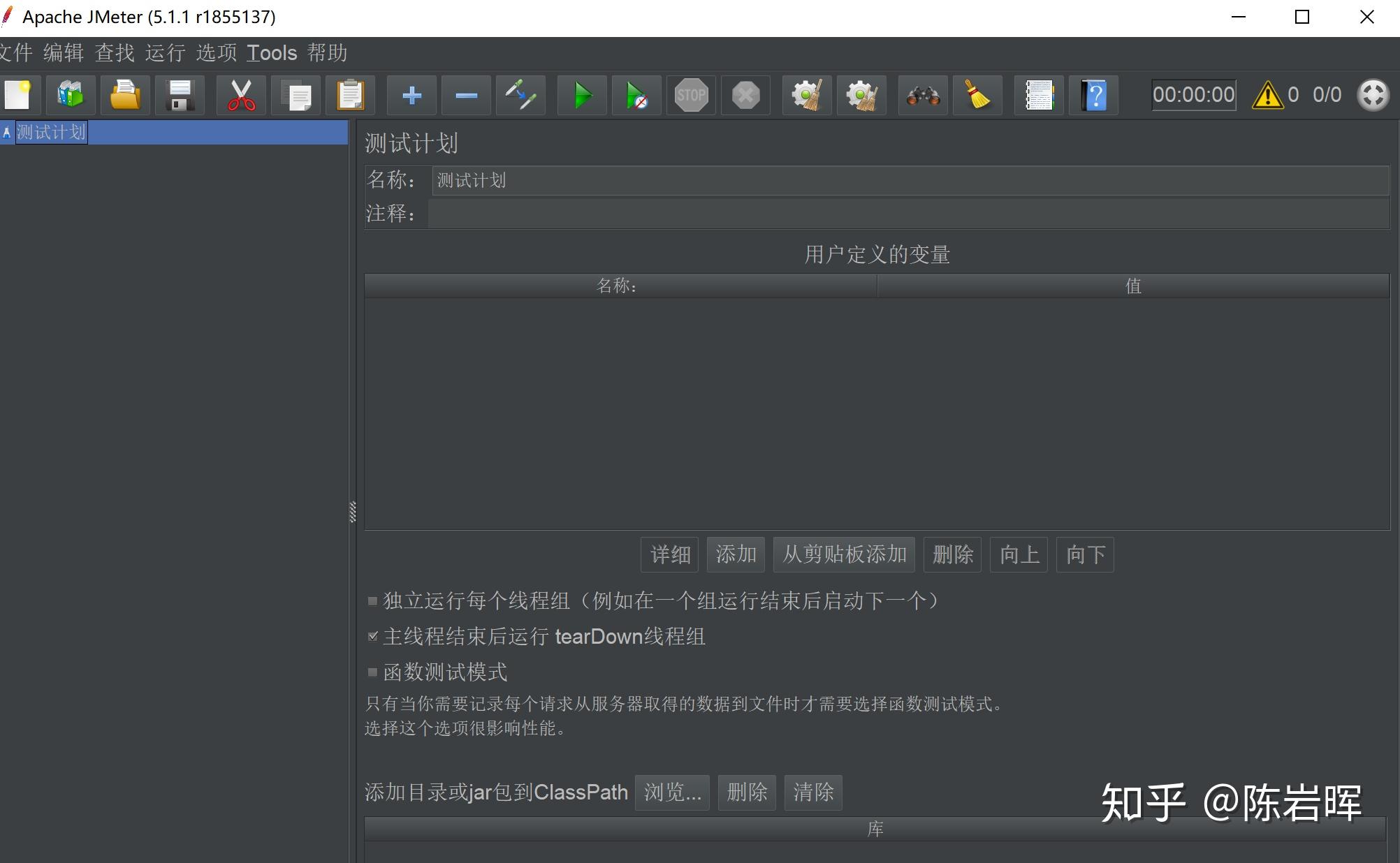
Task: Open the Tools menu
Action: 272,53
